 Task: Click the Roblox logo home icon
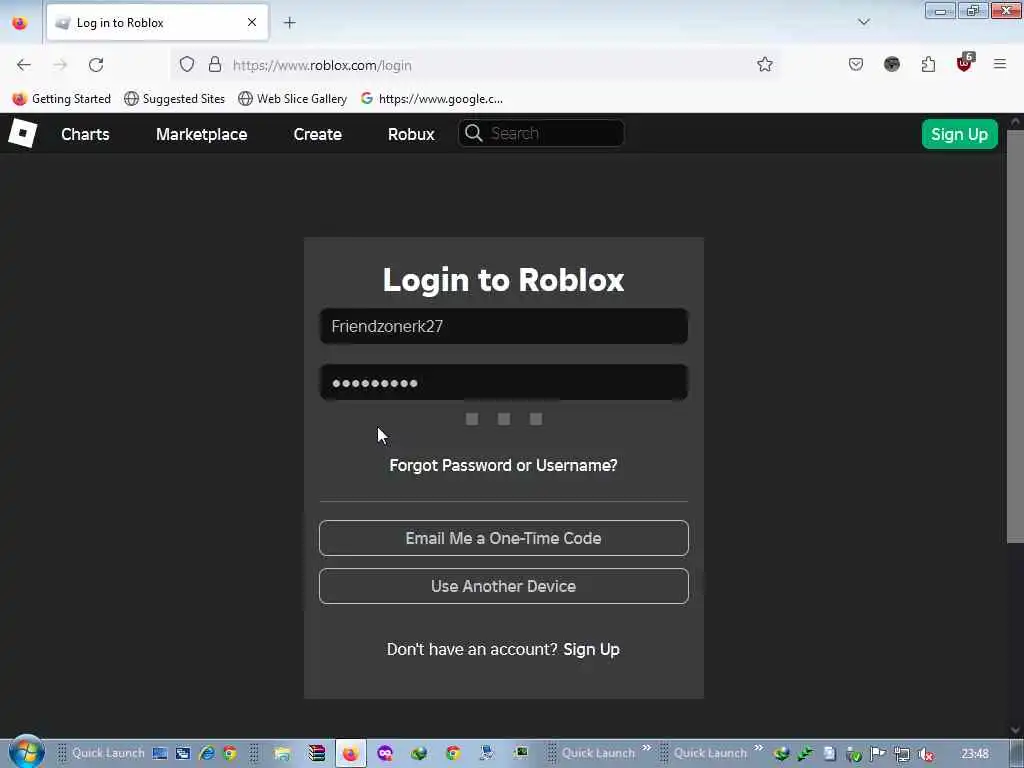click(x=23, y=134)
